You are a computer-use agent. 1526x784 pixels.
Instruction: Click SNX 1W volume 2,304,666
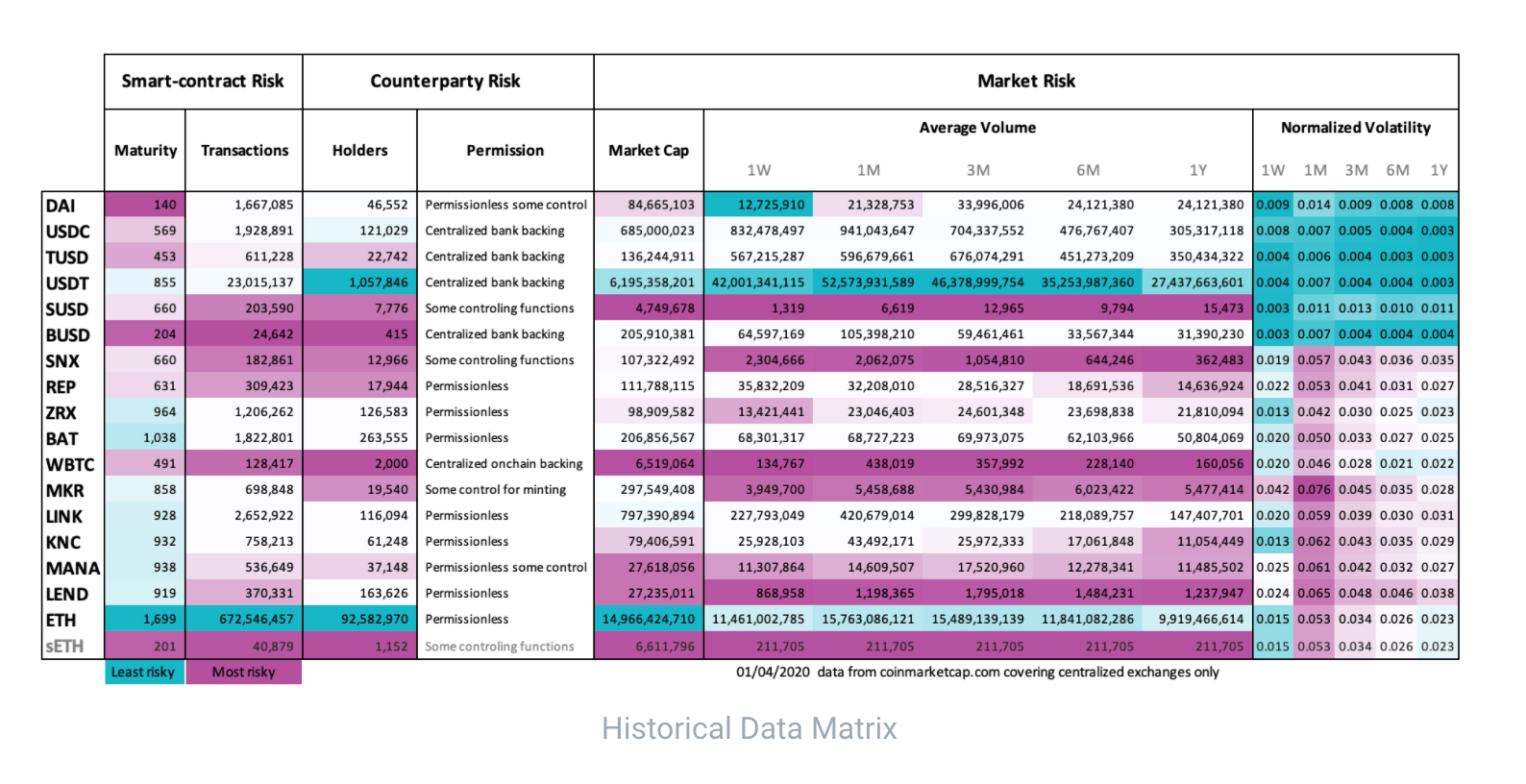tap(775, 360)
